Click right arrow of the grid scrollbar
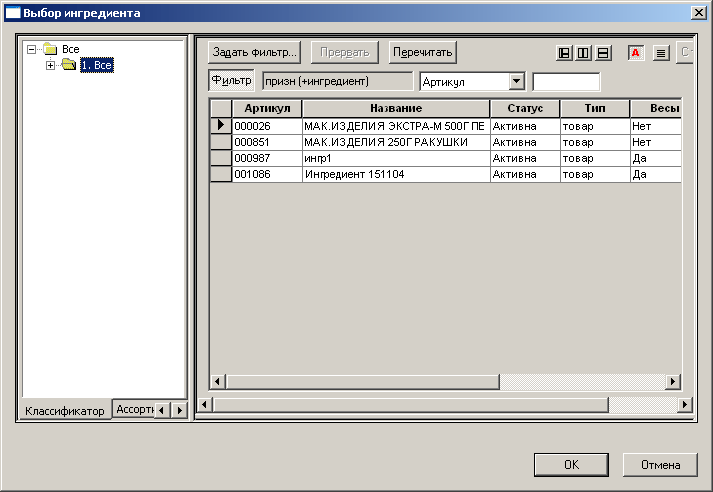 pyautogui.click(x=673, y=382)
